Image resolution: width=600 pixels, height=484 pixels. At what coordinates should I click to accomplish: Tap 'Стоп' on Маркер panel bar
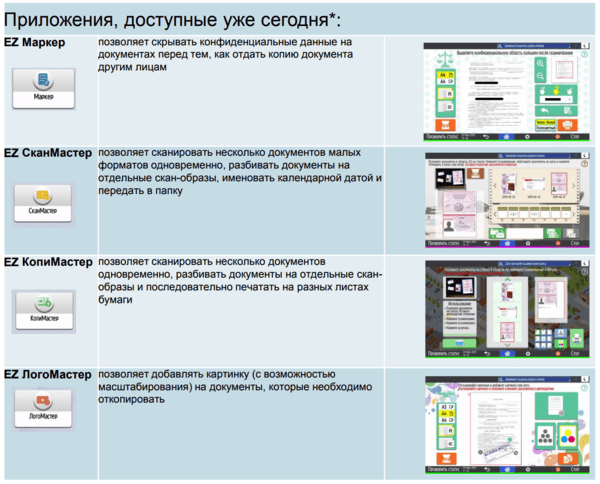[575, 137]
